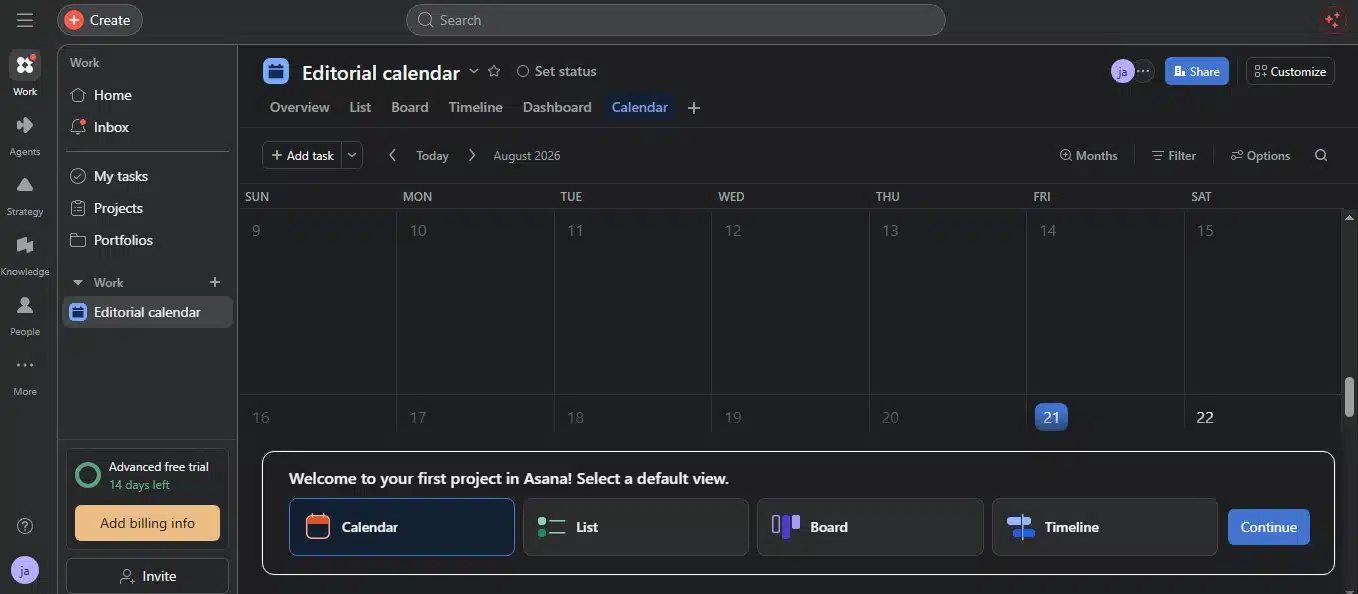Select Editorial calendar project in sidebar
1358x594 pixels.
pyautogui.click(x=147, y=312)
